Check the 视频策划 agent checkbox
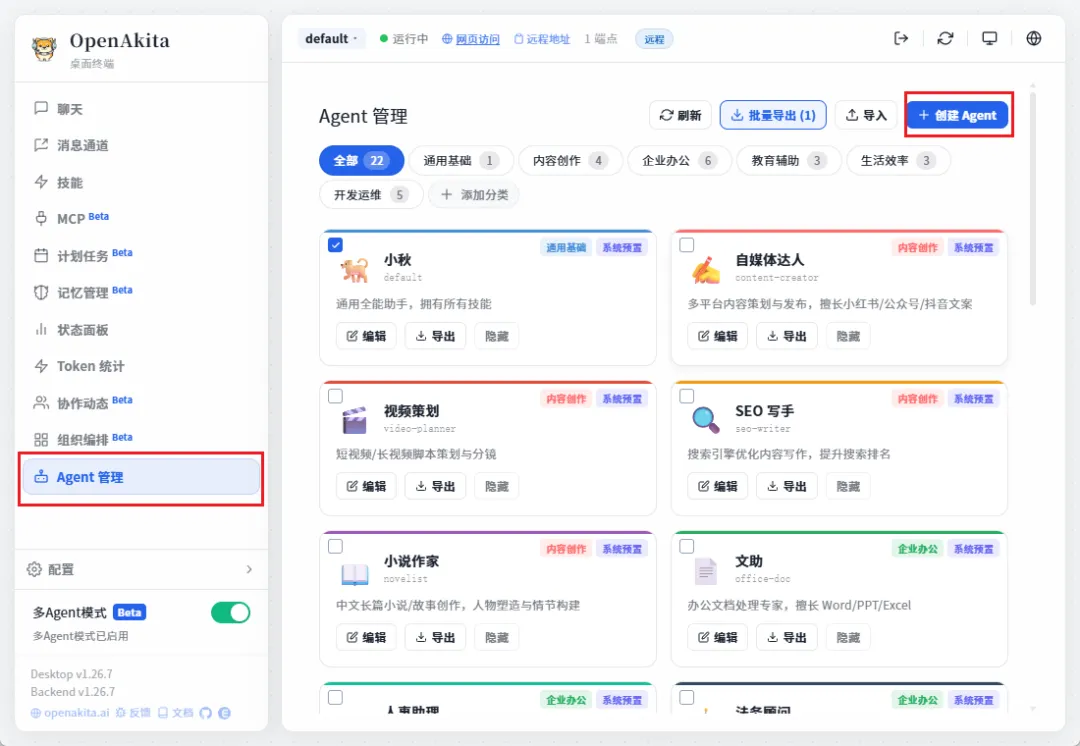Screen dimensions: 1080x746 [x=335, y=396]
